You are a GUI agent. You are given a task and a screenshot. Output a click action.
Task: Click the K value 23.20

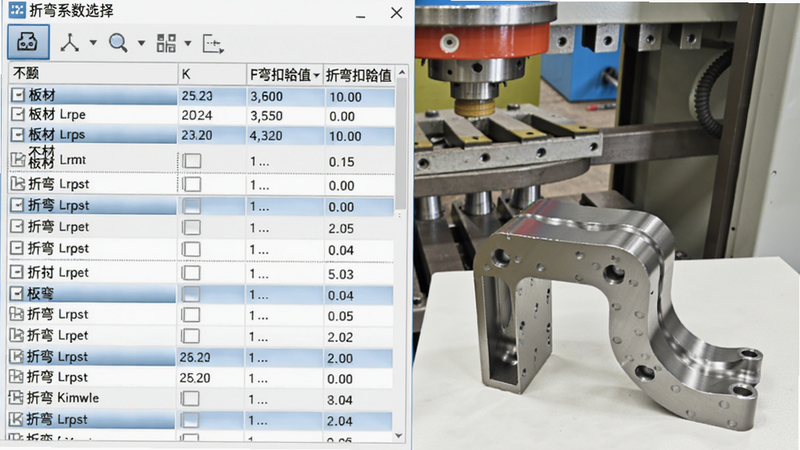coord(197,135)
